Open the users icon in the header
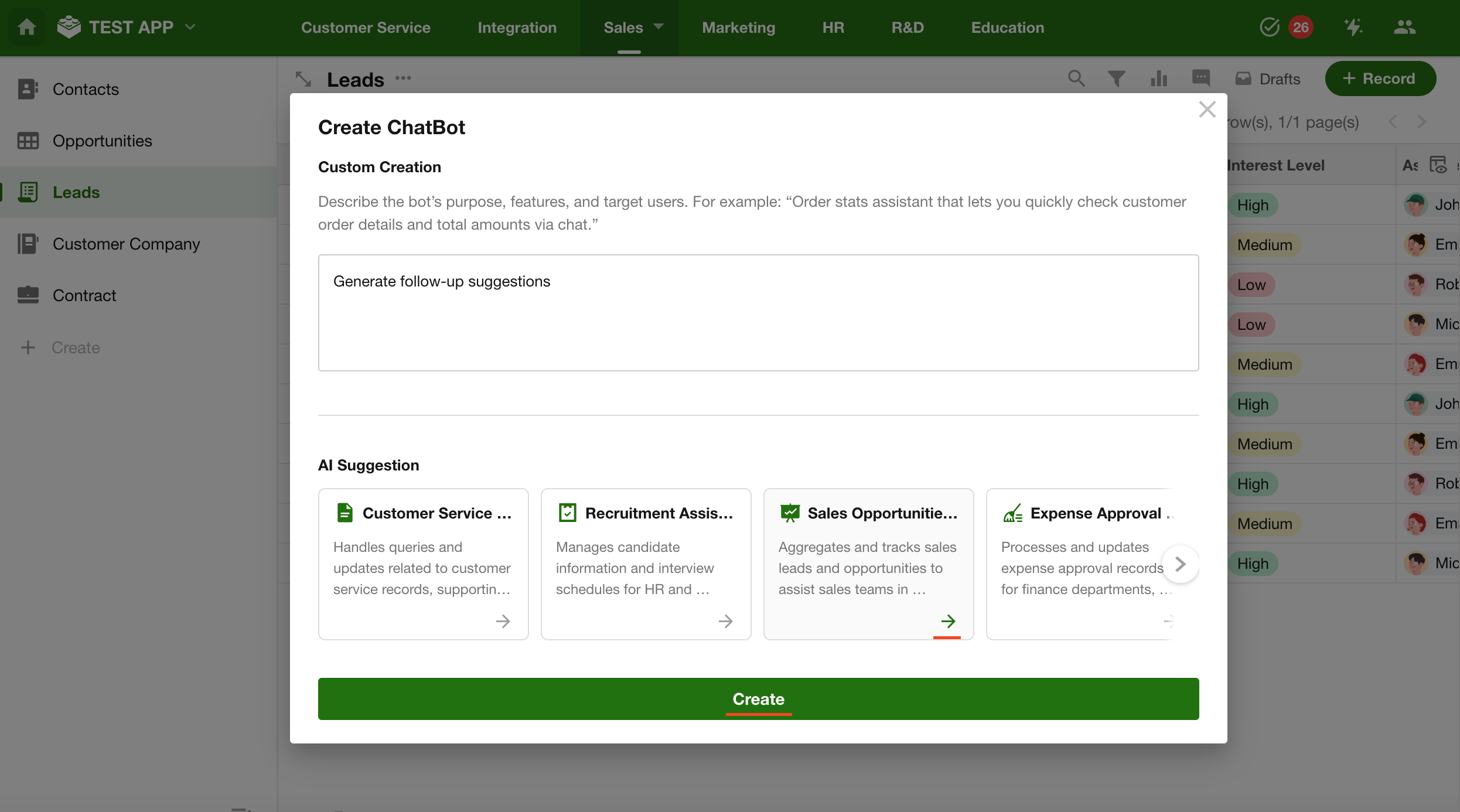Screen dimensions: 1460x812 pyautogui.click(x=1404, y=27)
